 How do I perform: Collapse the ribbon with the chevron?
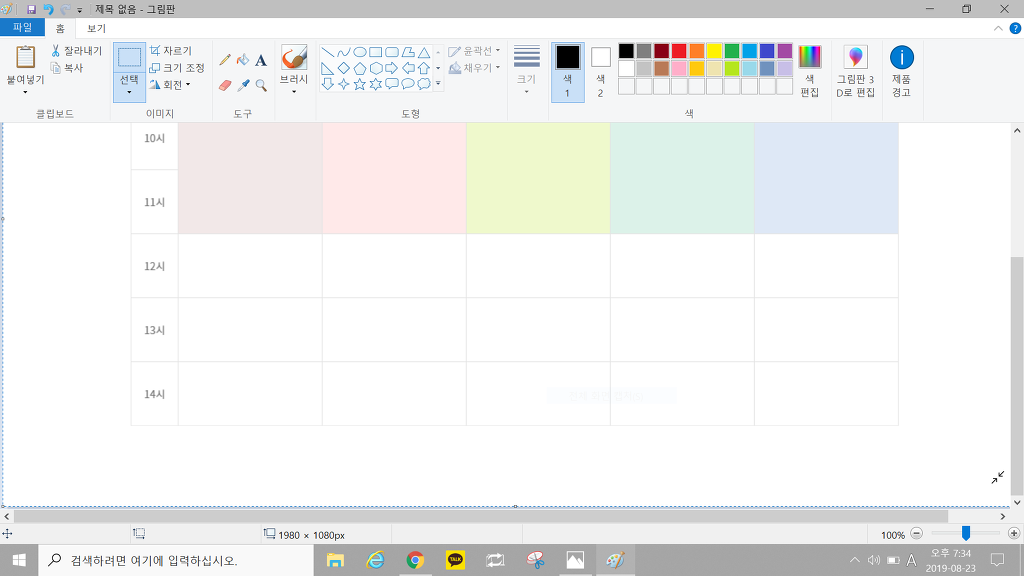[998, 28]
